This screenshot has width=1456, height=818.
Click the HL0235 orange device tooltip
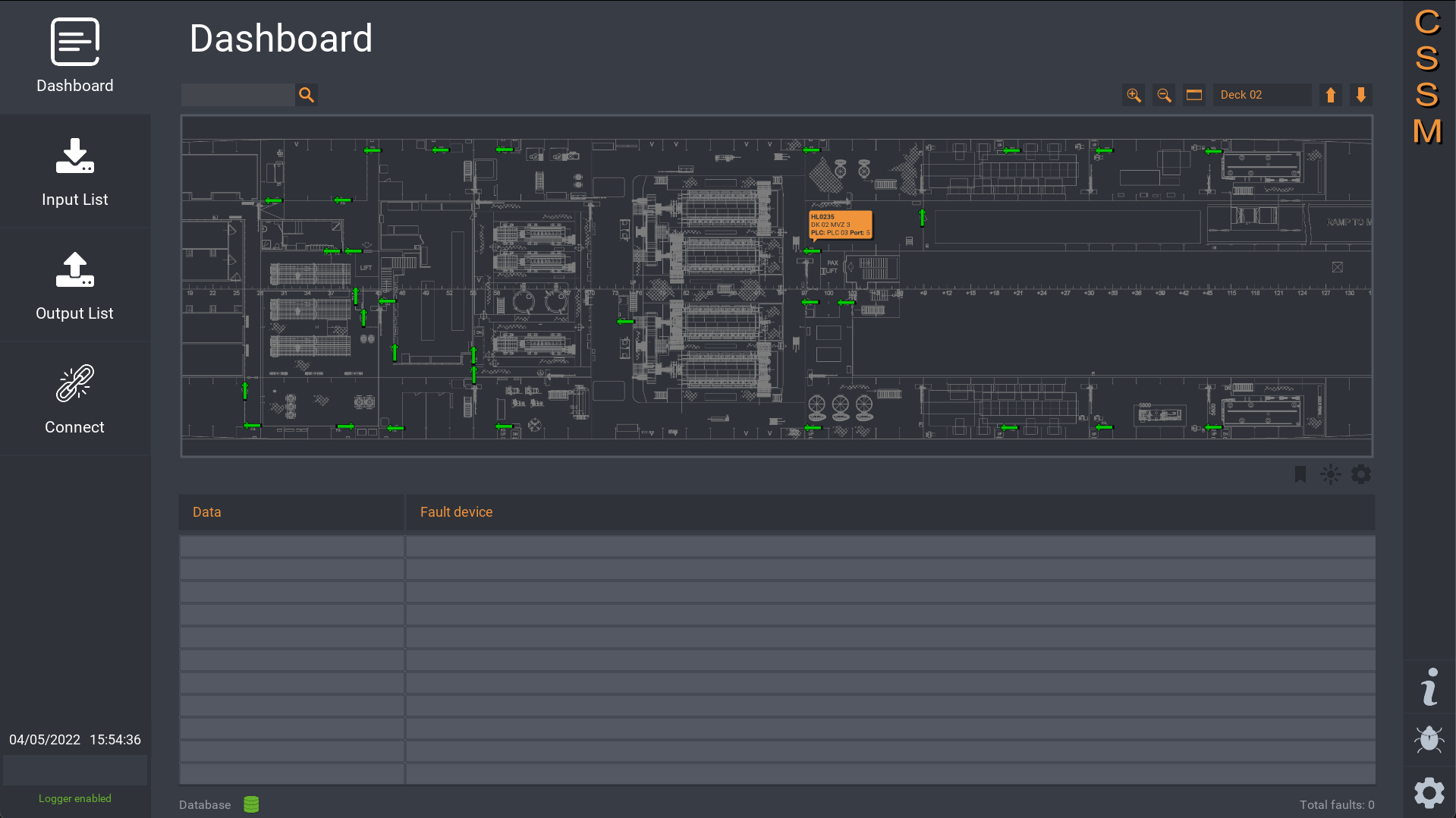point(841,225)
